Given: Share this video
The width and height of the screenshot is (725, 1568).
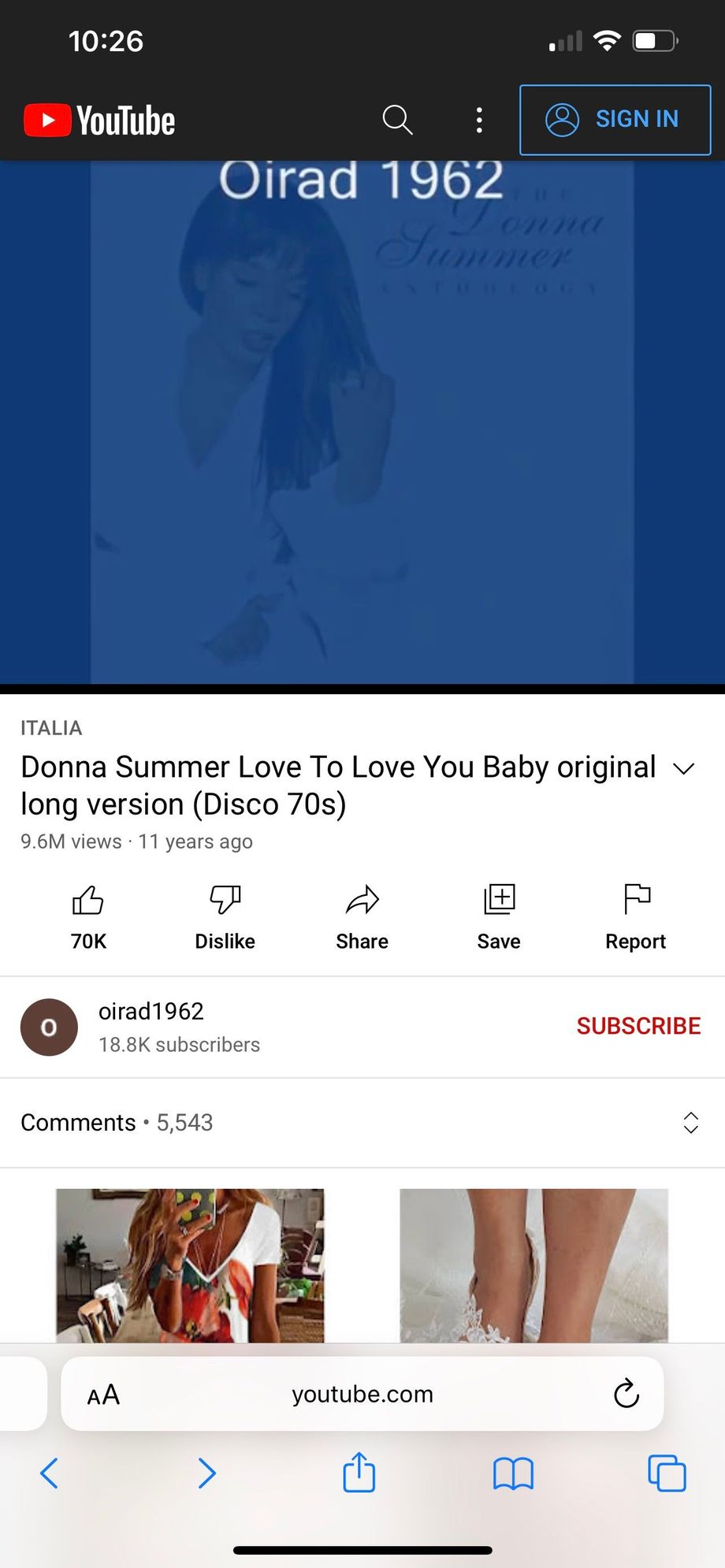Looking at the screenshot, I should [x=362, y=916].
